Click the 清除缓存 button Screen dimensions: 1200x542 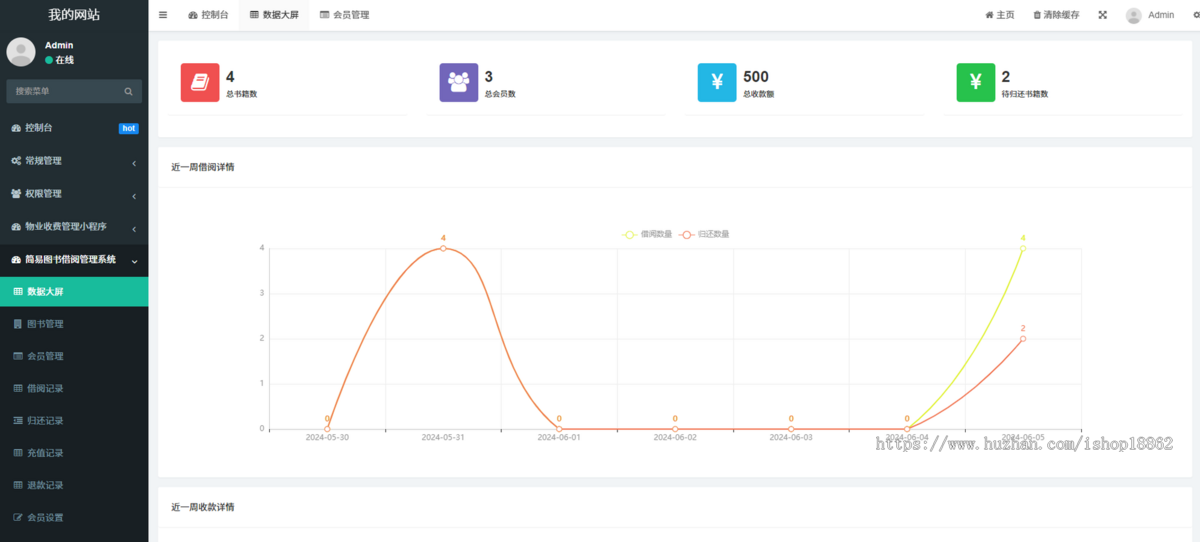tap(1056, 15)
